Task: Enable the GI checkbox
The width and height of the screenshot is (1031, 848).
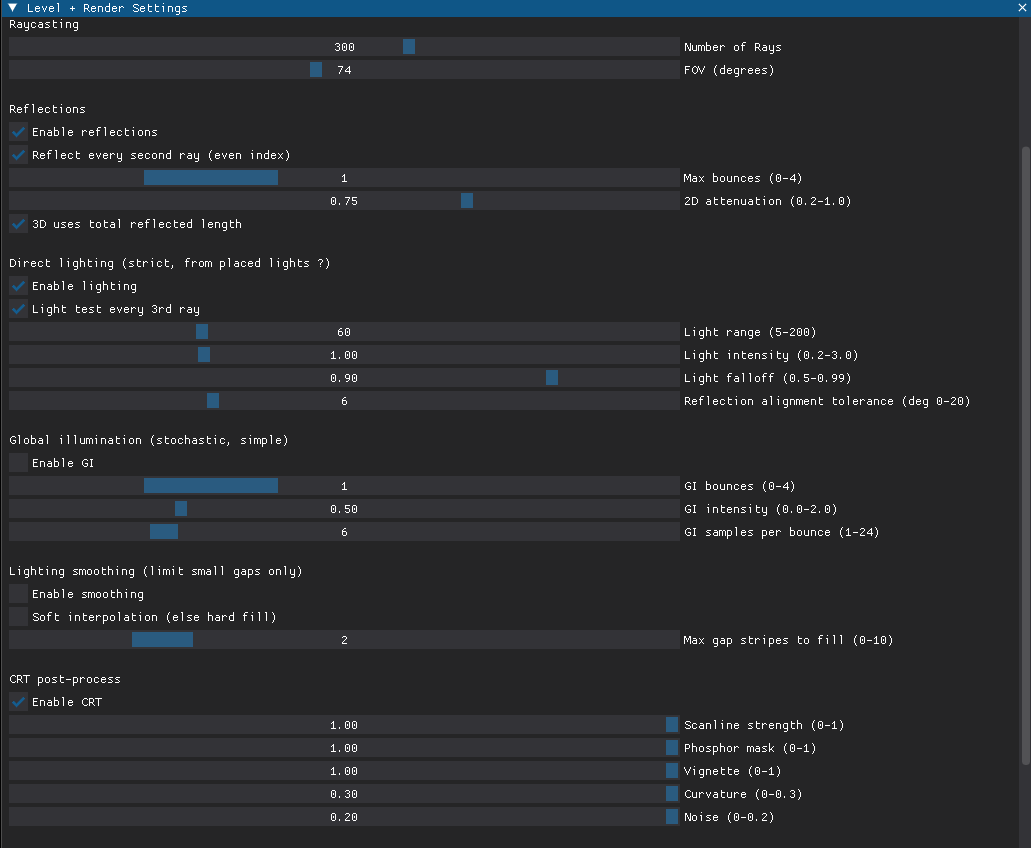Action: point(18,463)
